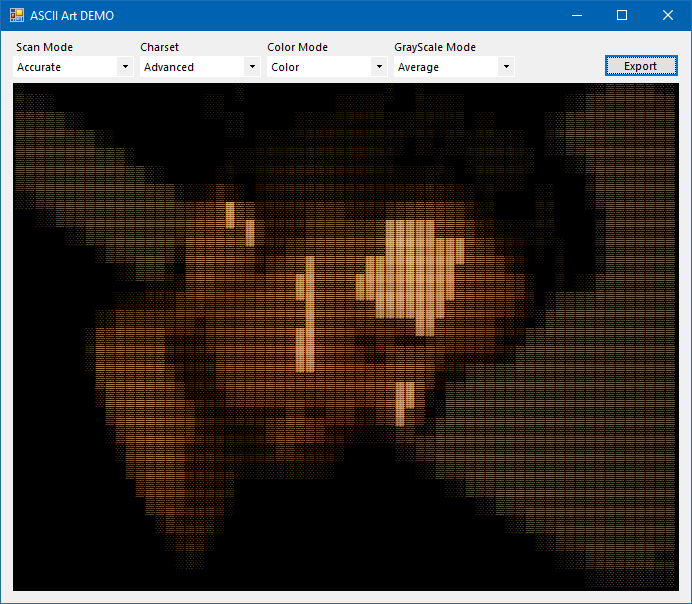The image size is (692, 604).
Task: Close the ASCII Art DEMO window
Action: pyautogui.click(x=668, y=15)
